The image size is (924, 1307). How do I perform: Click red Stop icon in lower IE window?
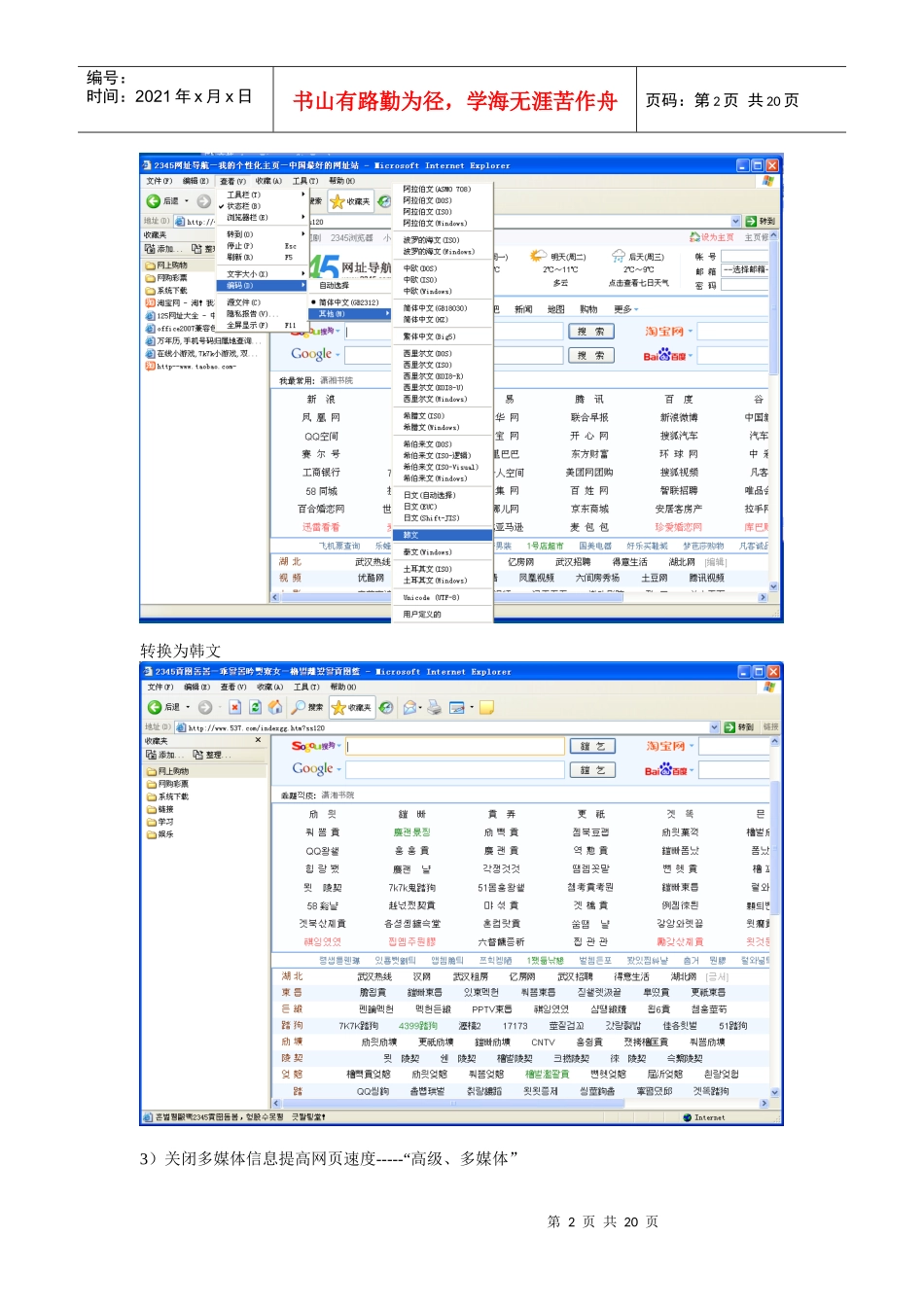coord(234,707)
